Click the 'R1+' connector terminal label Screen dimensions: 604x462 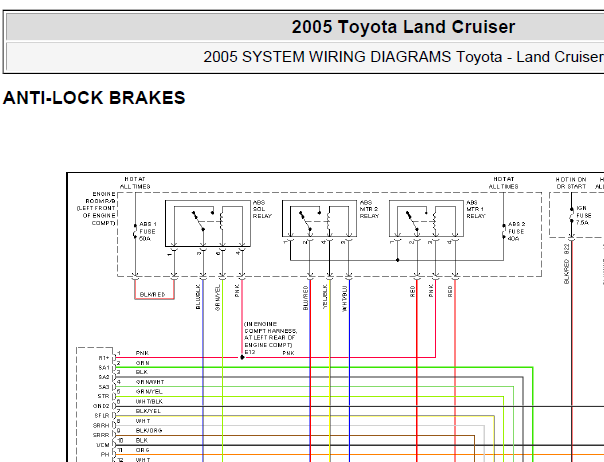click(104, 358)
